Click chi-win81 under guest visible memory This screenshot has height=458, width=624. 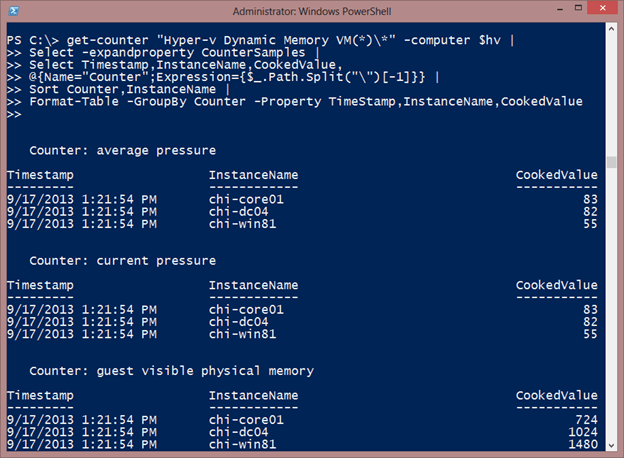(242, 444)
